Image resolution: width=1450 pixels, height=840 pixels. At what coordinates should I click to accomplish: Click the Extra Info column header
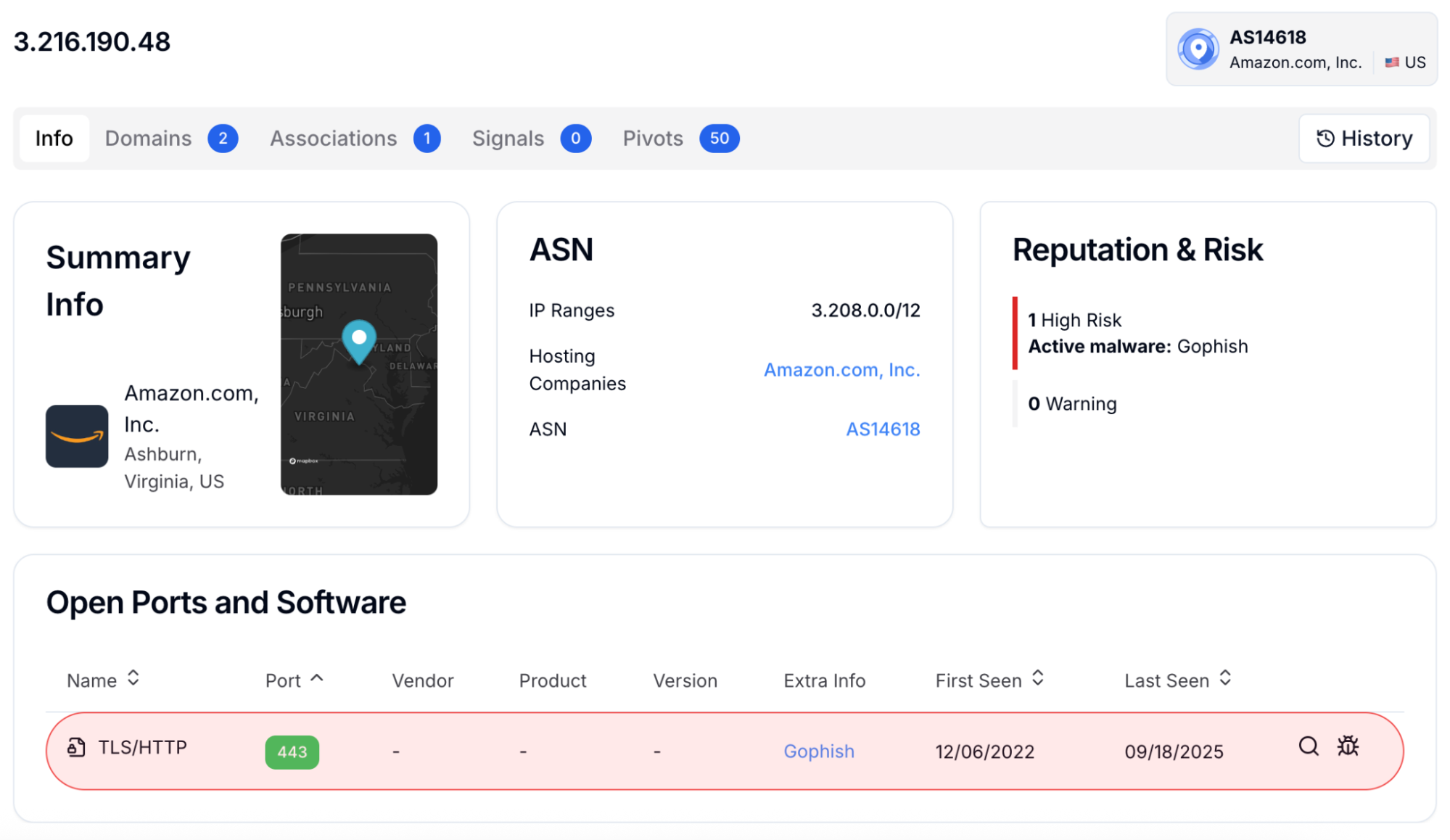tap(825, 681)
